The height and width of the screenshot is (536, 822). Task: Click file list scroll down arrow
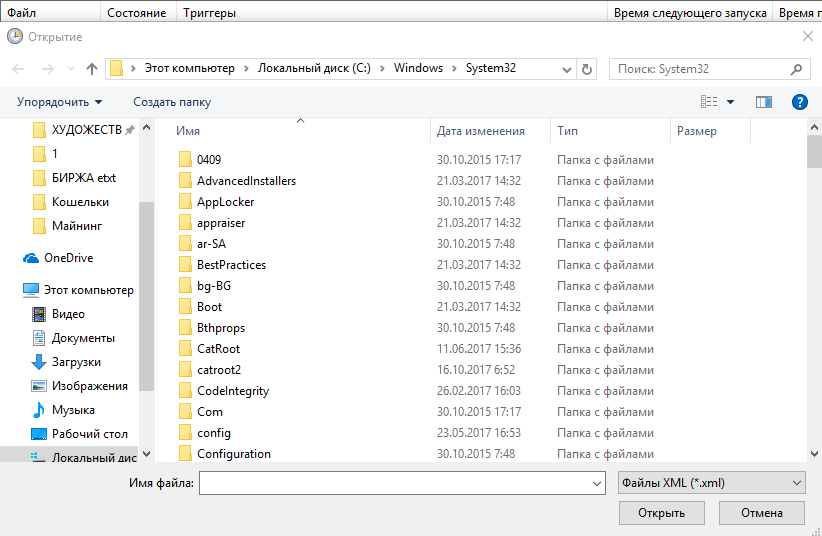point(814,454)
